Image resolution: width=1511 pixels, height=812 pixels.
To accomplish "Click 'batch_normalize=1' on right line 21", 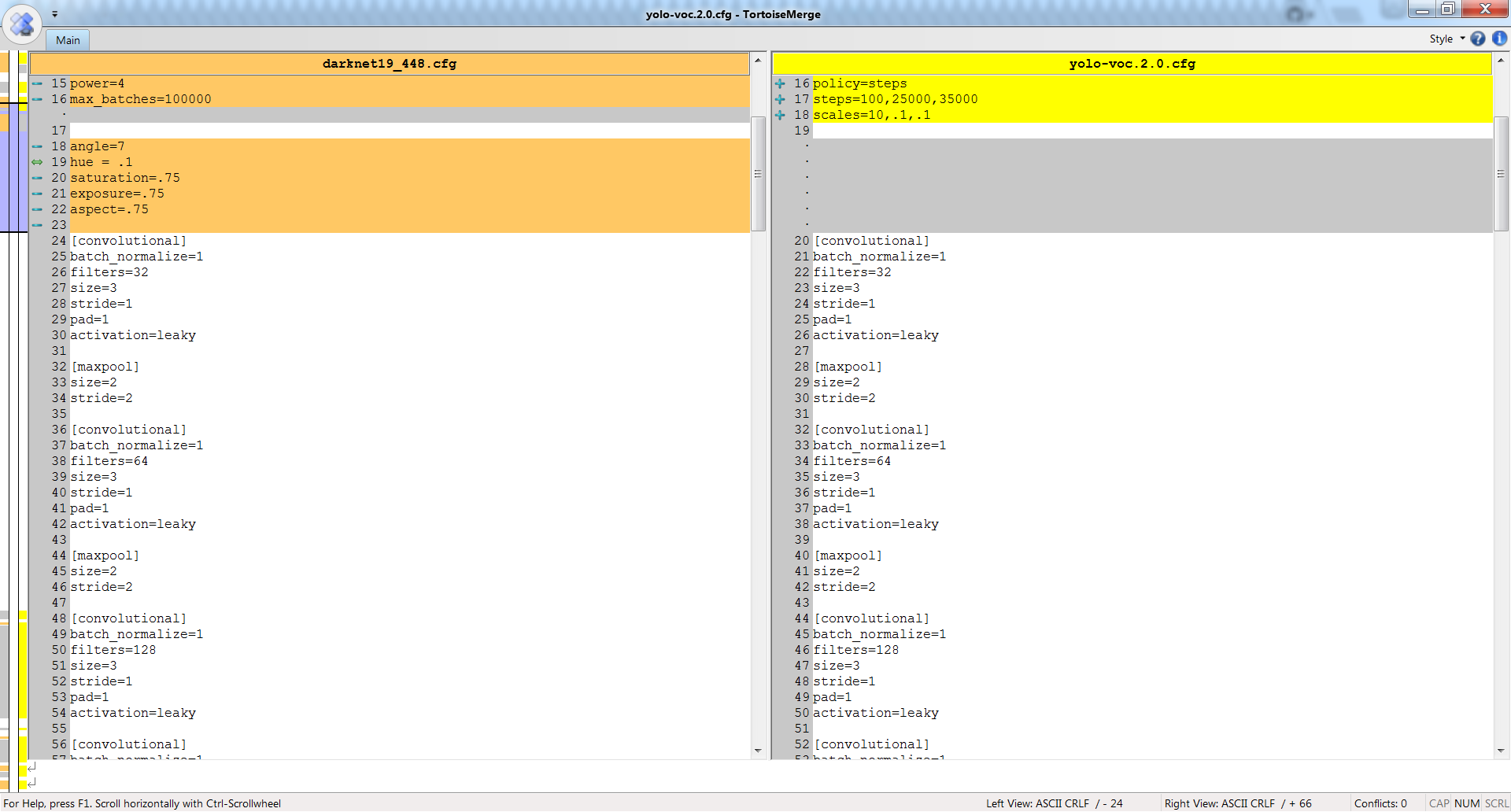I will pos(880,257).
